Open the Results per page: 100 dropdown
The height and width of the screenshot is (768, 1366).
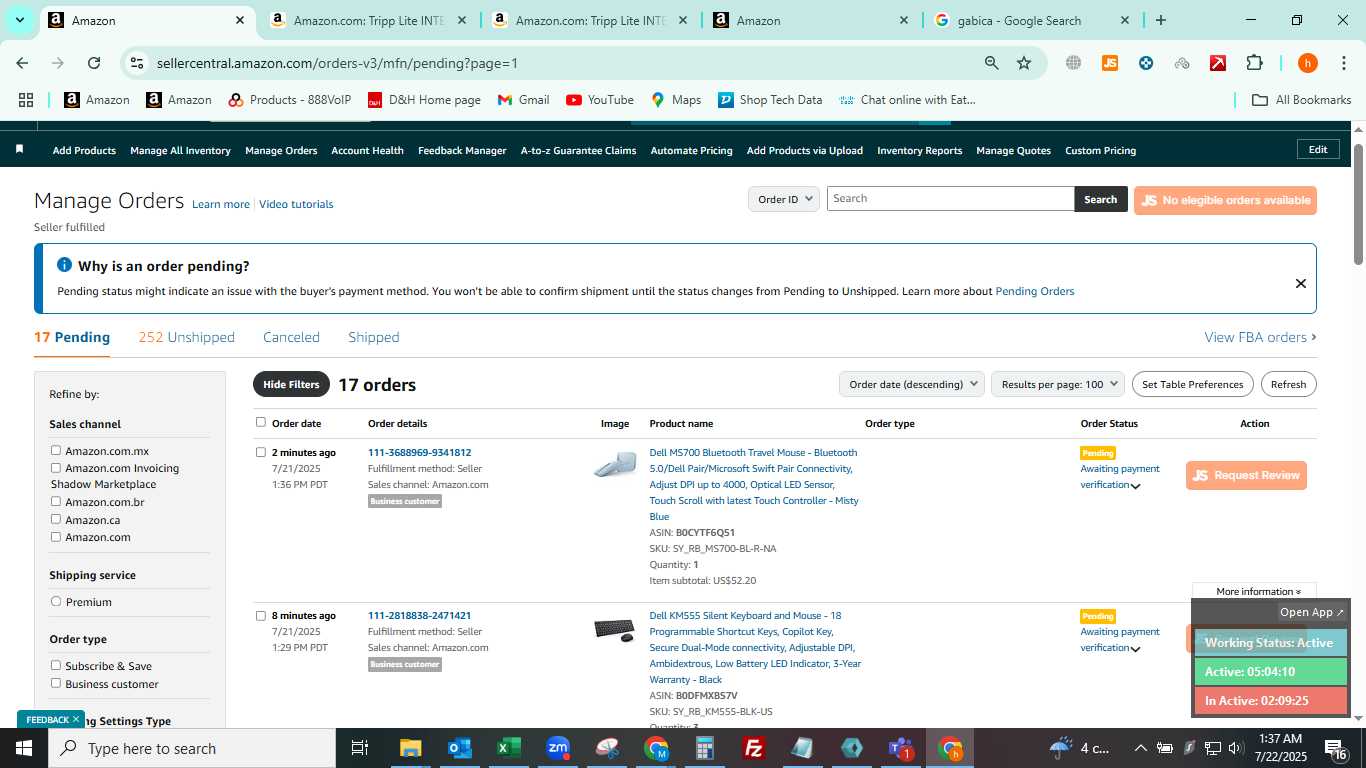click(x=1058, y=384)
